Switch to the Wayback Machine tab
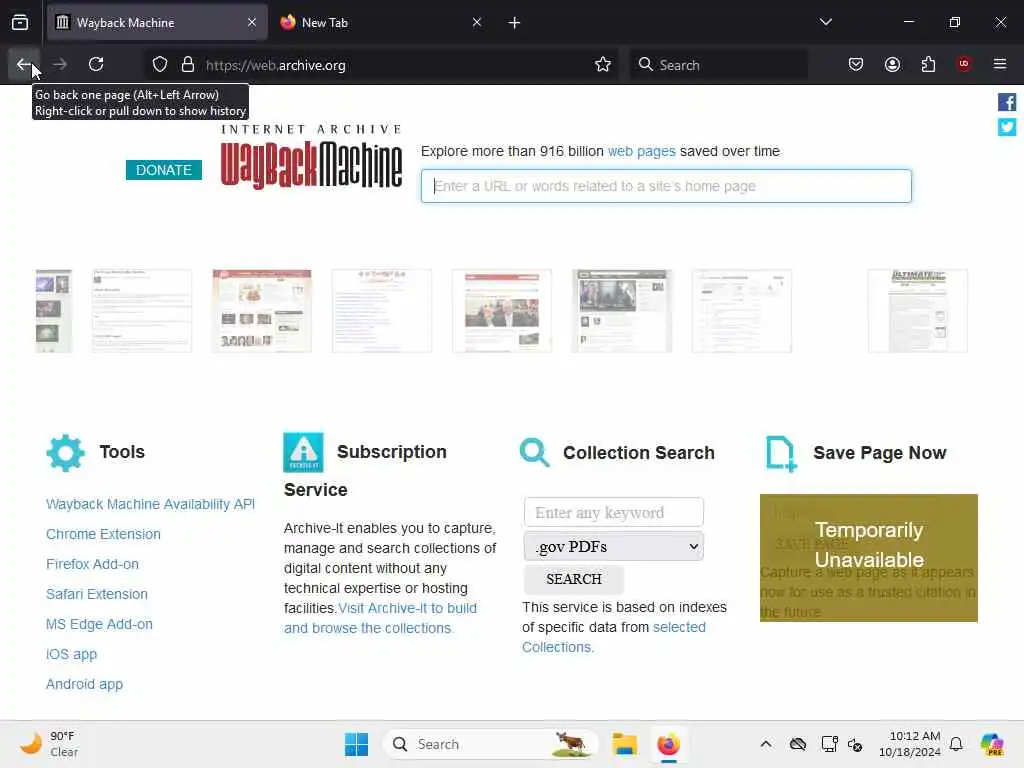Screen dimensions: 1024x768 [157, 23]
